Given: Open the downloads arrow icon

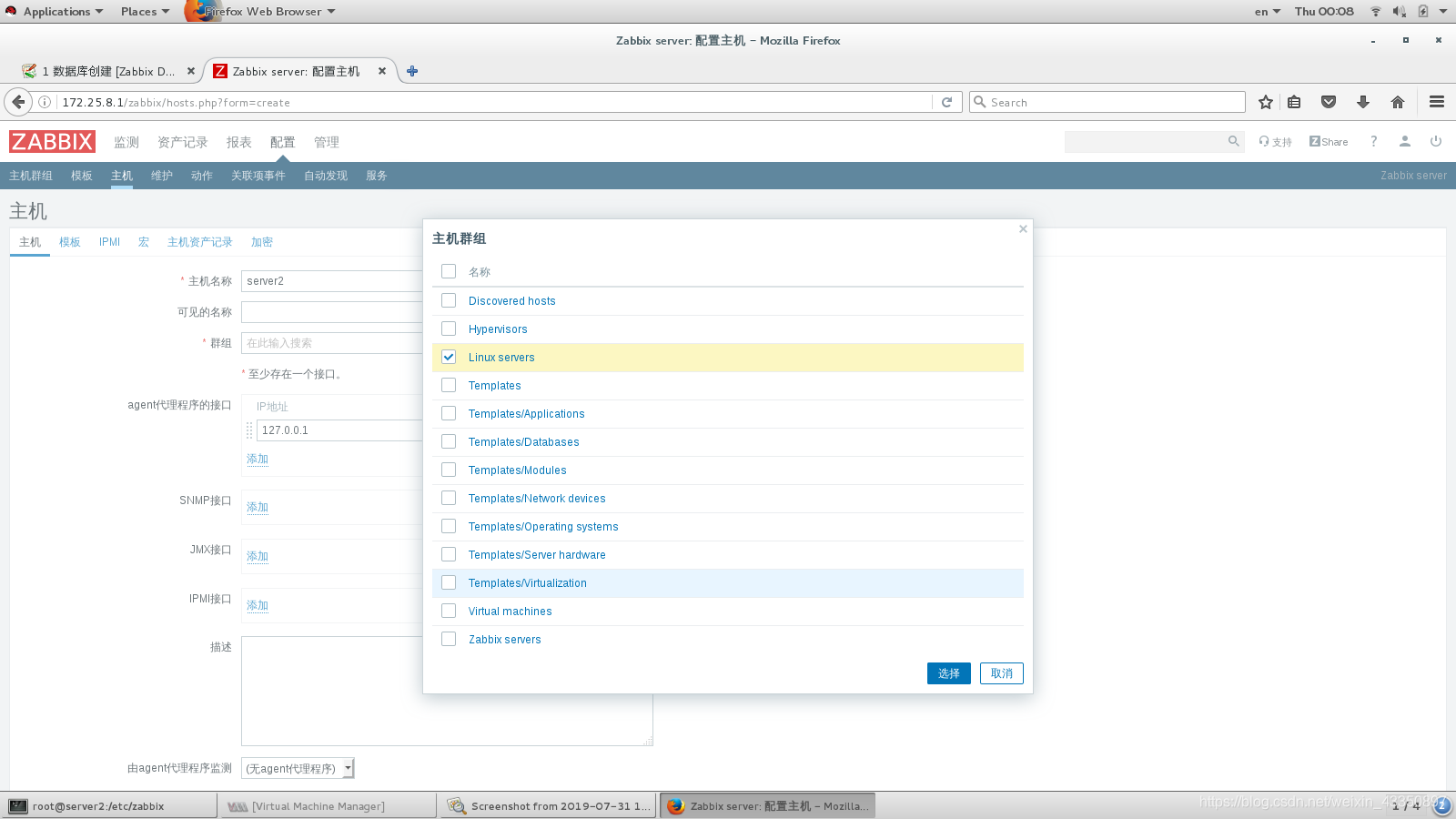Looking at the screenshot, I should [x=1363, y=102].
